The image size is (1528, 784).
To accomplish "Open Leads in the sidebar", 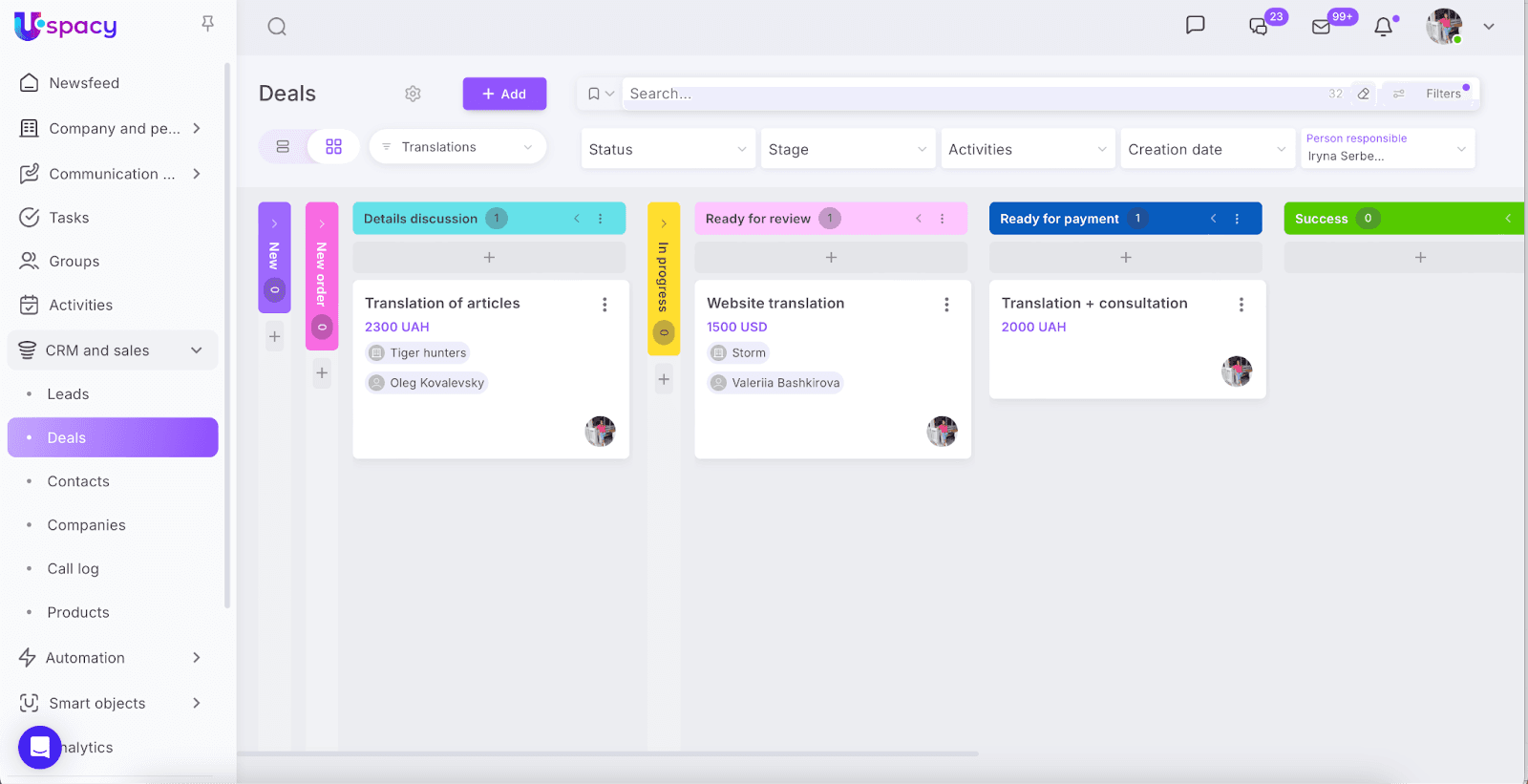I will point(68,394).
